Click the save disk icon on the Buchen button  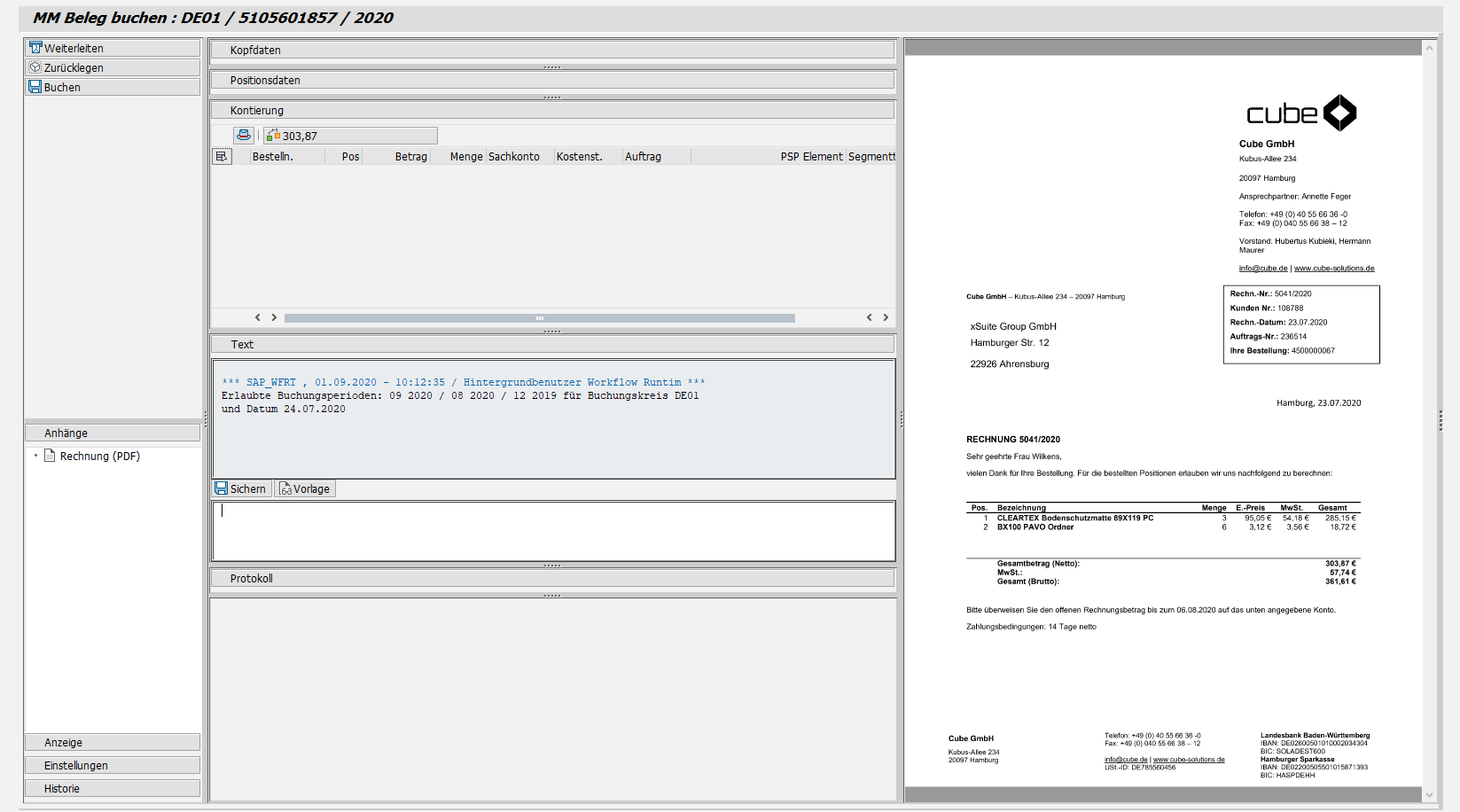click(35, 86)
